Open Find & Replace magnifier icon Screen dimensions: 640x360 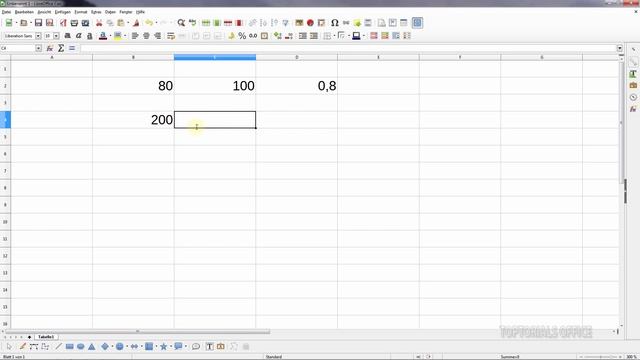click(x=181, y=23)
